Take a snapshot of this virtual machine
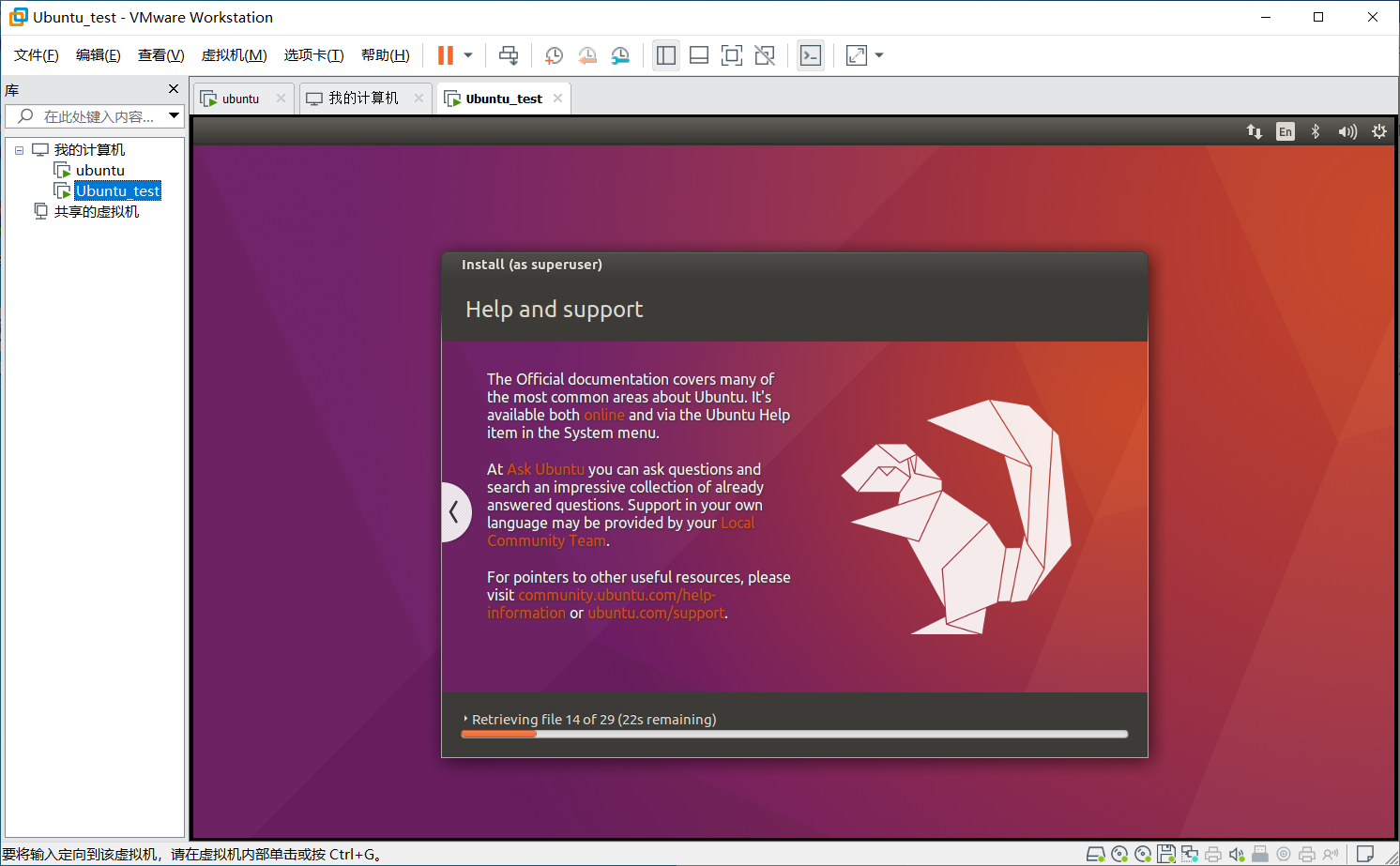The height and width of the screenshot is (866, 1400). [x=554, y=55]
